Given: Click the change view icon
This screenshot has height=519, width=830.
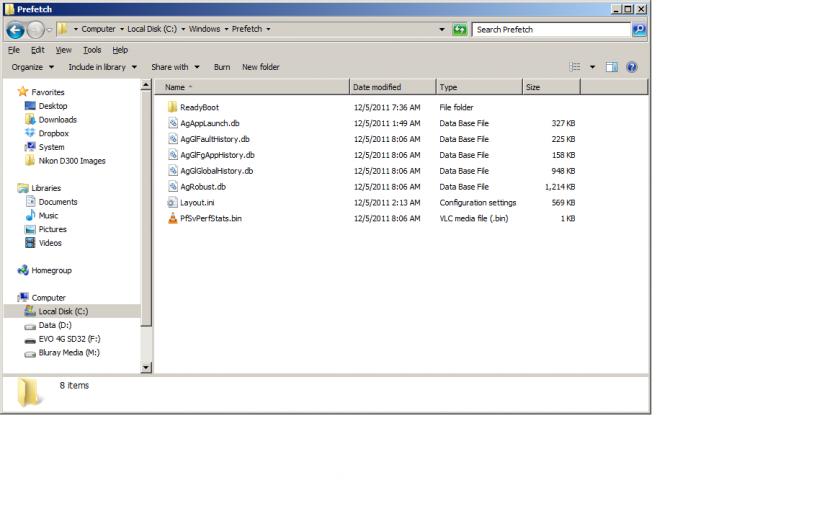Looking at the screenshot, I should coord(575,67).
